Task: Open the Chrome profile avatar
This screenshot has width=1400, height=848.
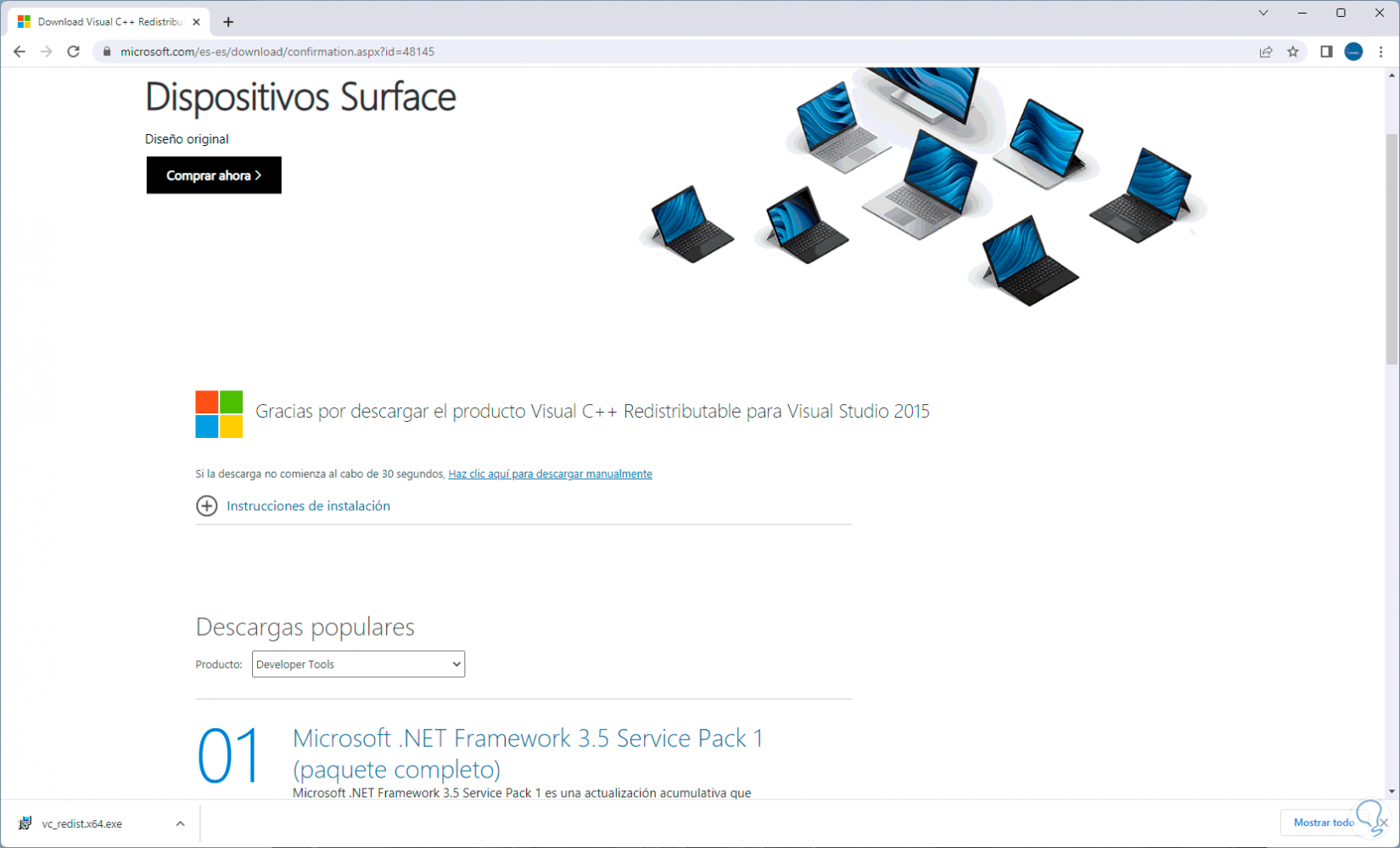Action: (x=1353, y=52)
